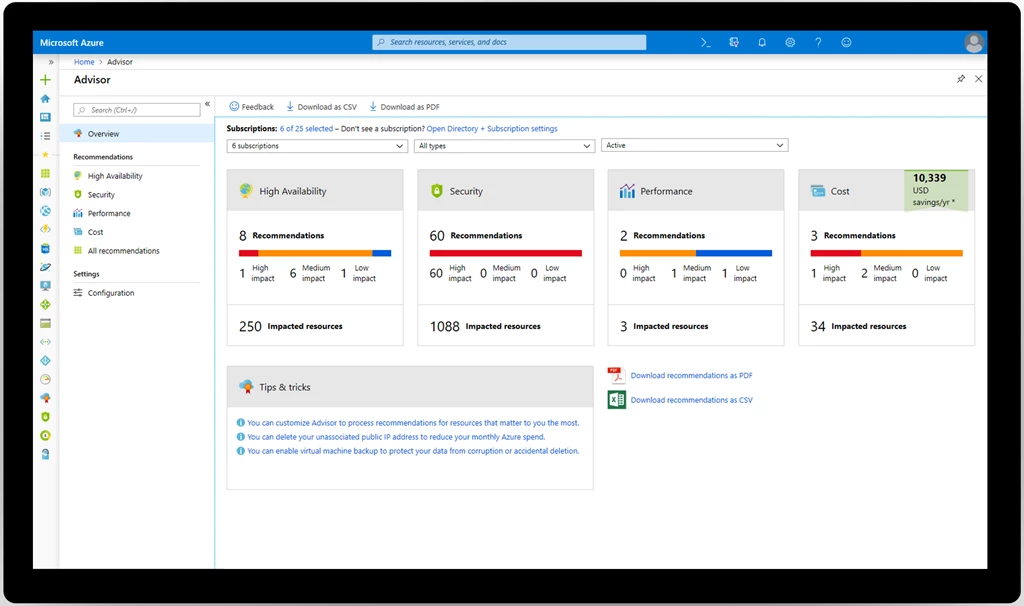Click Download as CSV in toolbar

point(321,107)
